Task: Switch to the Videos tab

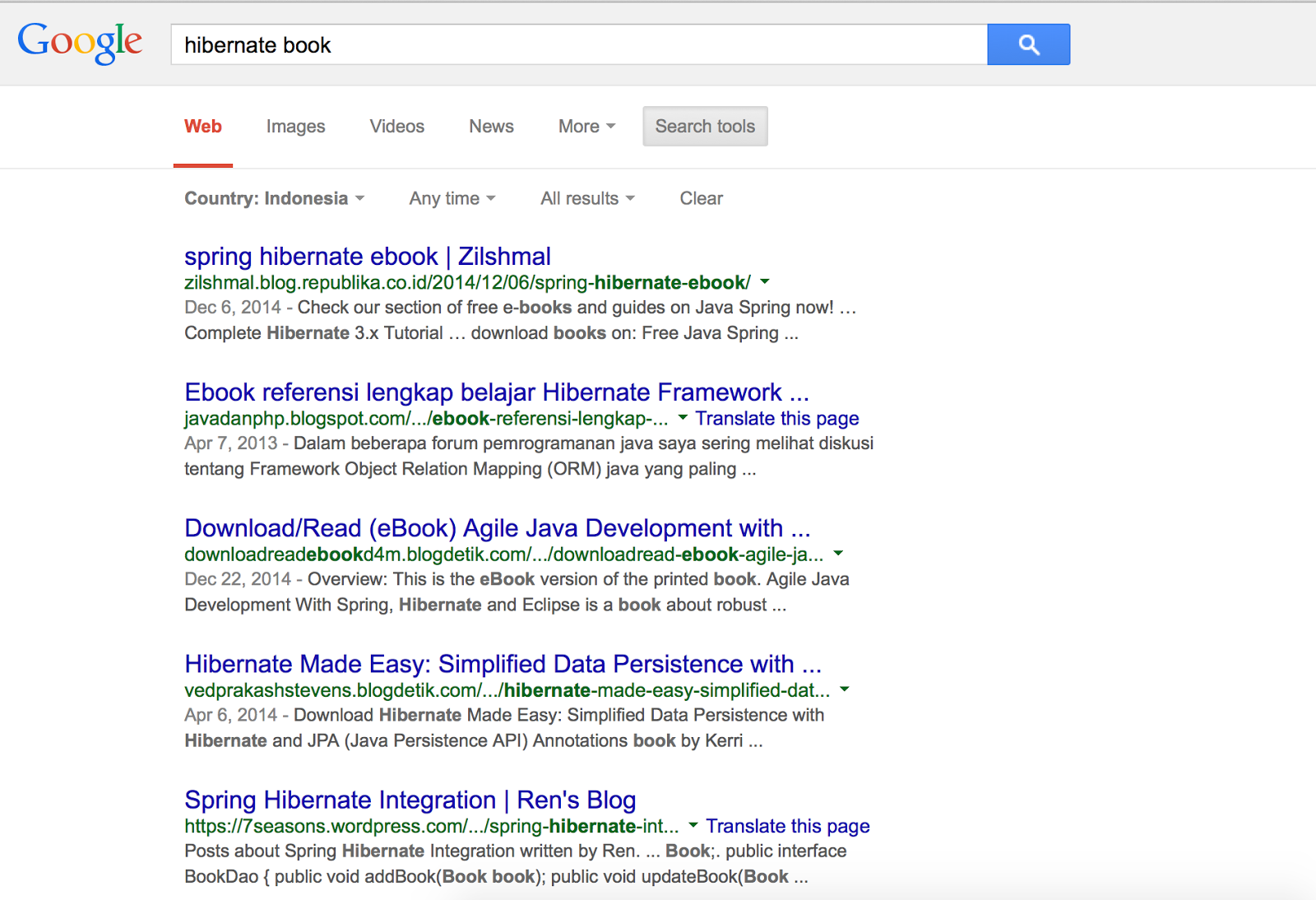Action: coord(397,127)
